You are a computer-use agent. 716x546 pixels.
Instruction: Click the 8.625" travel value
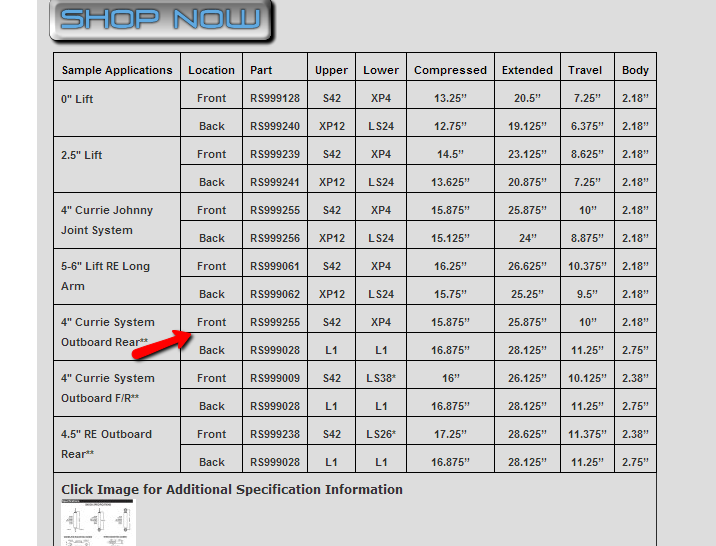point(587,154)
